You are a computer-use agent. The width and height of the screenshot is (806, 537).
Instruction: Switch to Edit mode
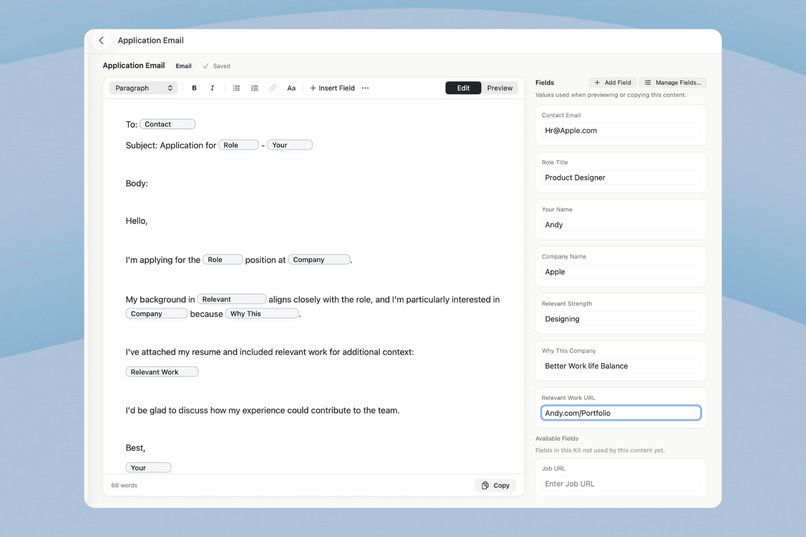pyautogui.click(x=463, y=88)
